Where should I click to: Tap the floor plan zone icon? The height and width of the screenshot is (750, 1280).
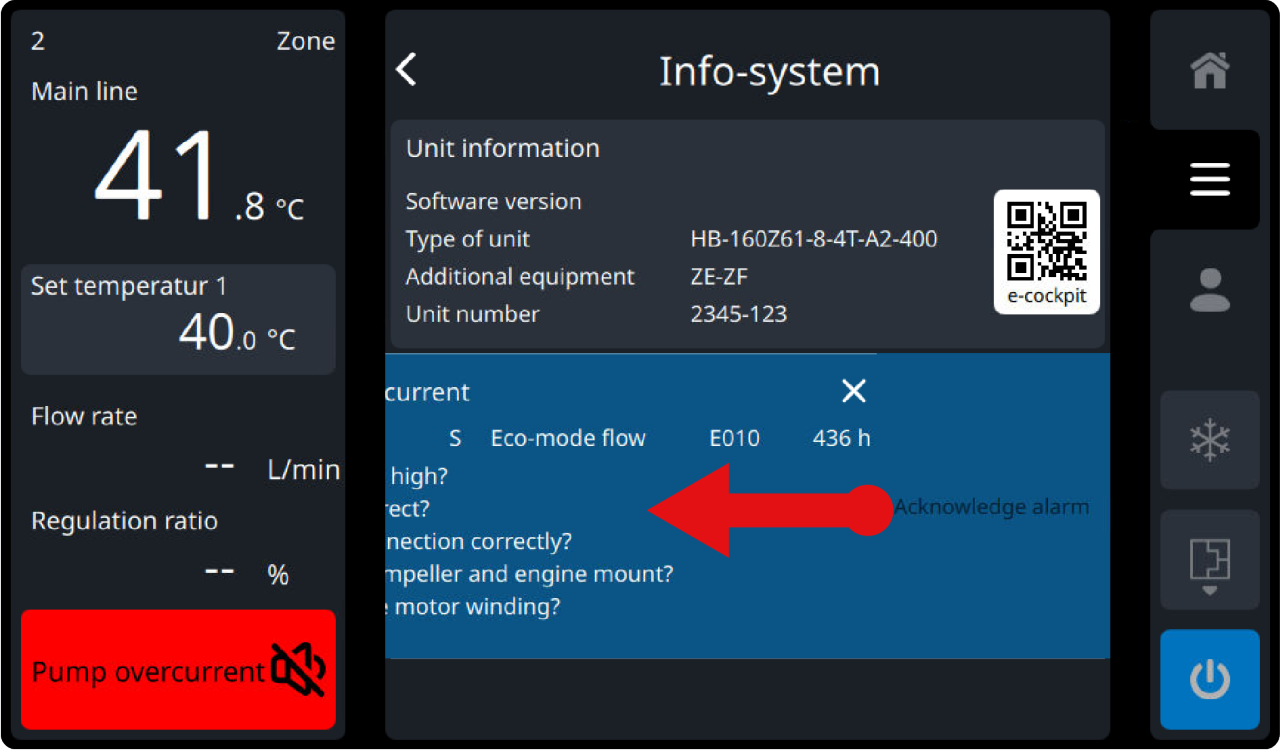[1209, 562]
